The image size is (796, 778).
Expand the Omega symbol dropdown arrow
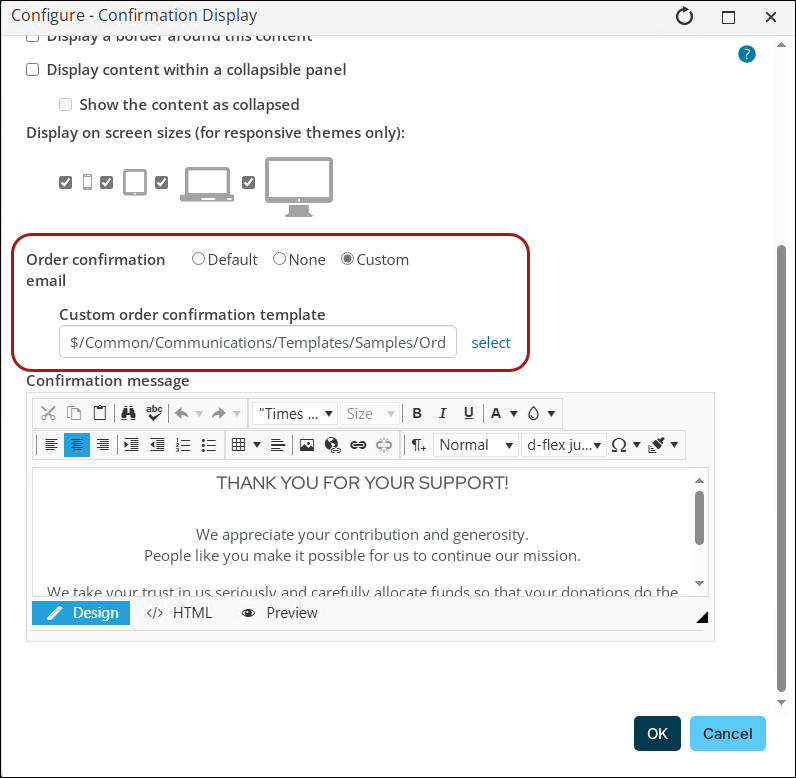(x=637, y=445)
